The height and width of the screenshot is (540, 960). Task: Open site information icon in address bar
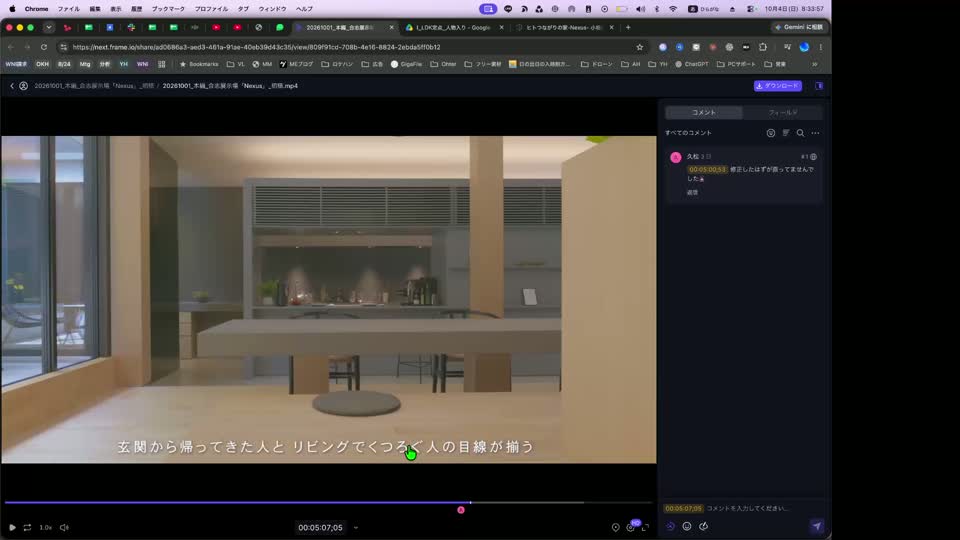tap(64, 47)
